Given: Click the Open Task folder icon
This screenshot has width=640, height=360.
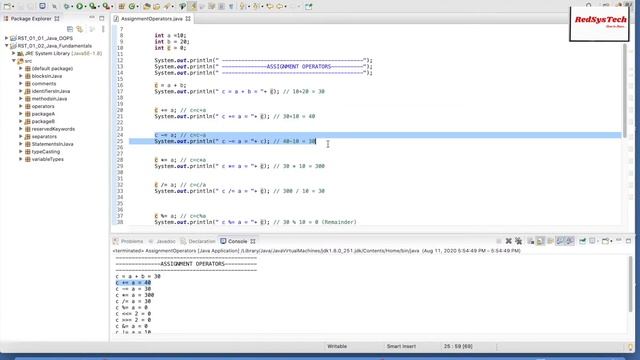Looking at the screenshot, I should [157, 6].
